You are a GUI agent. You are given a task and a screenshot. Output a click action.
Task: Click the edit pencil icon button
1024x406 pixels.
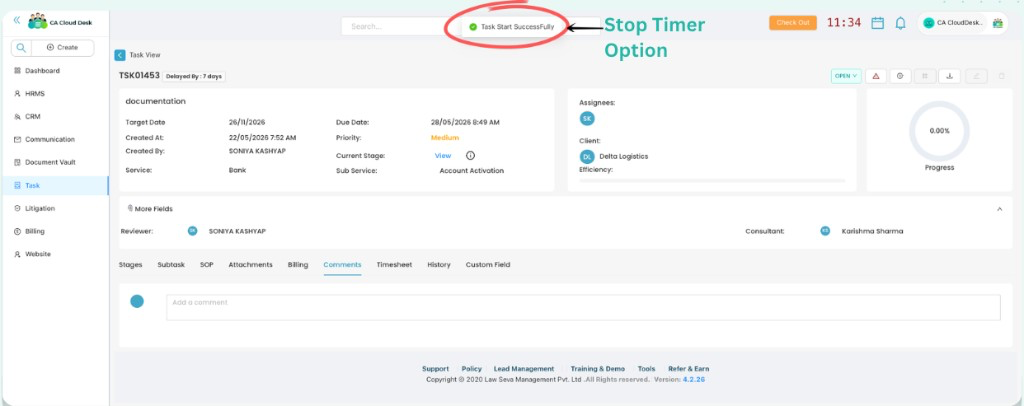(x=976, y=76)
